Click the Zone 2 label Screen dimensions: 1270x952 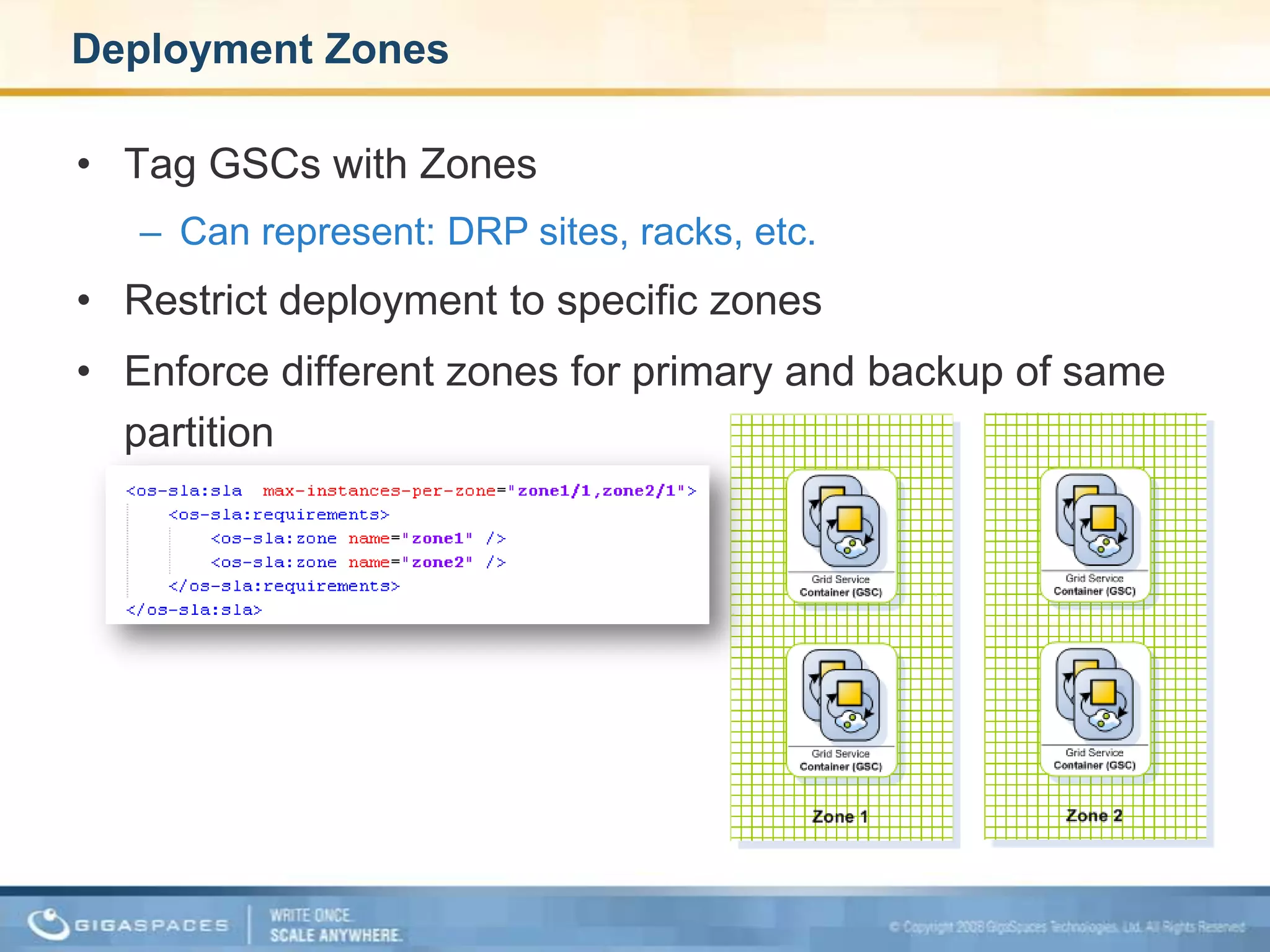[x=1094, y=816]
